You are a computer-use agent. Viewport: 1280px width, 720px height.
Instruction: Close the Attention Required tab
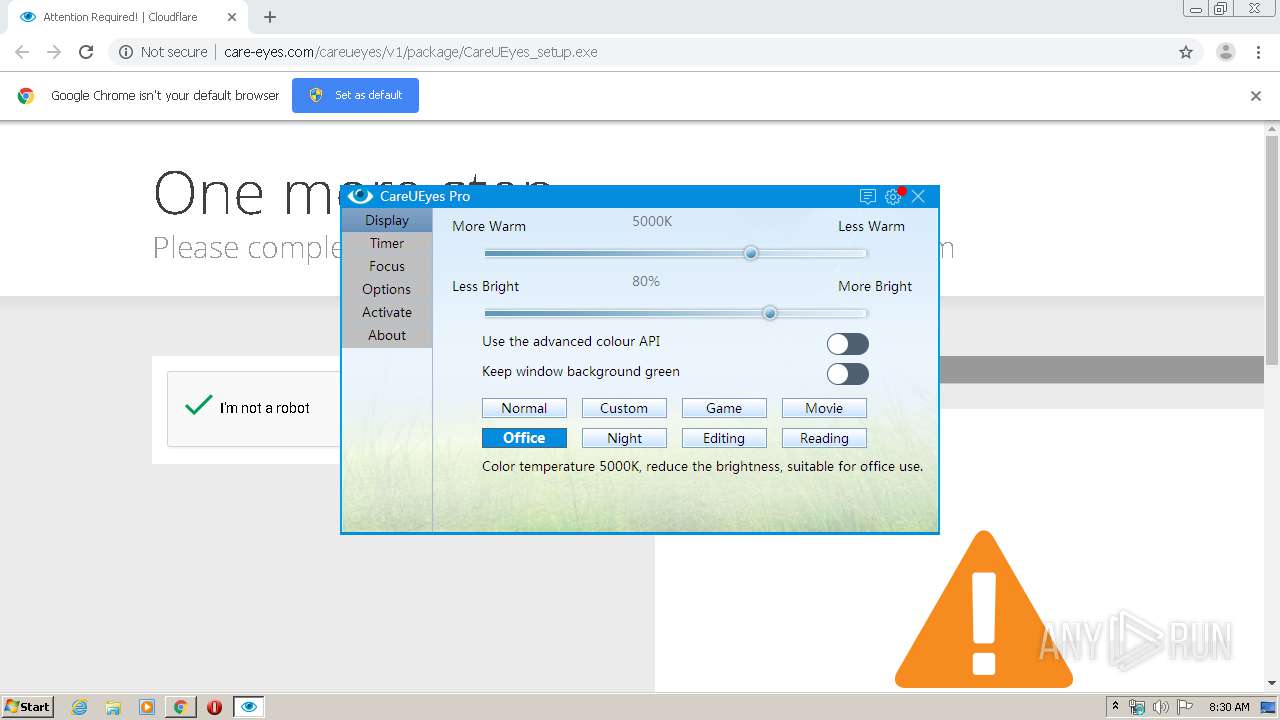pyautogui.click(x=232, y=17)
